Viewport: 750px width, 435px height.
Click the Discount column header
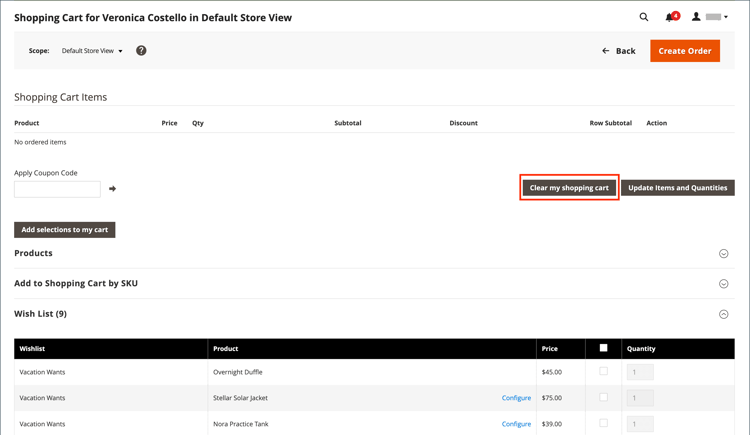[463, 123]
